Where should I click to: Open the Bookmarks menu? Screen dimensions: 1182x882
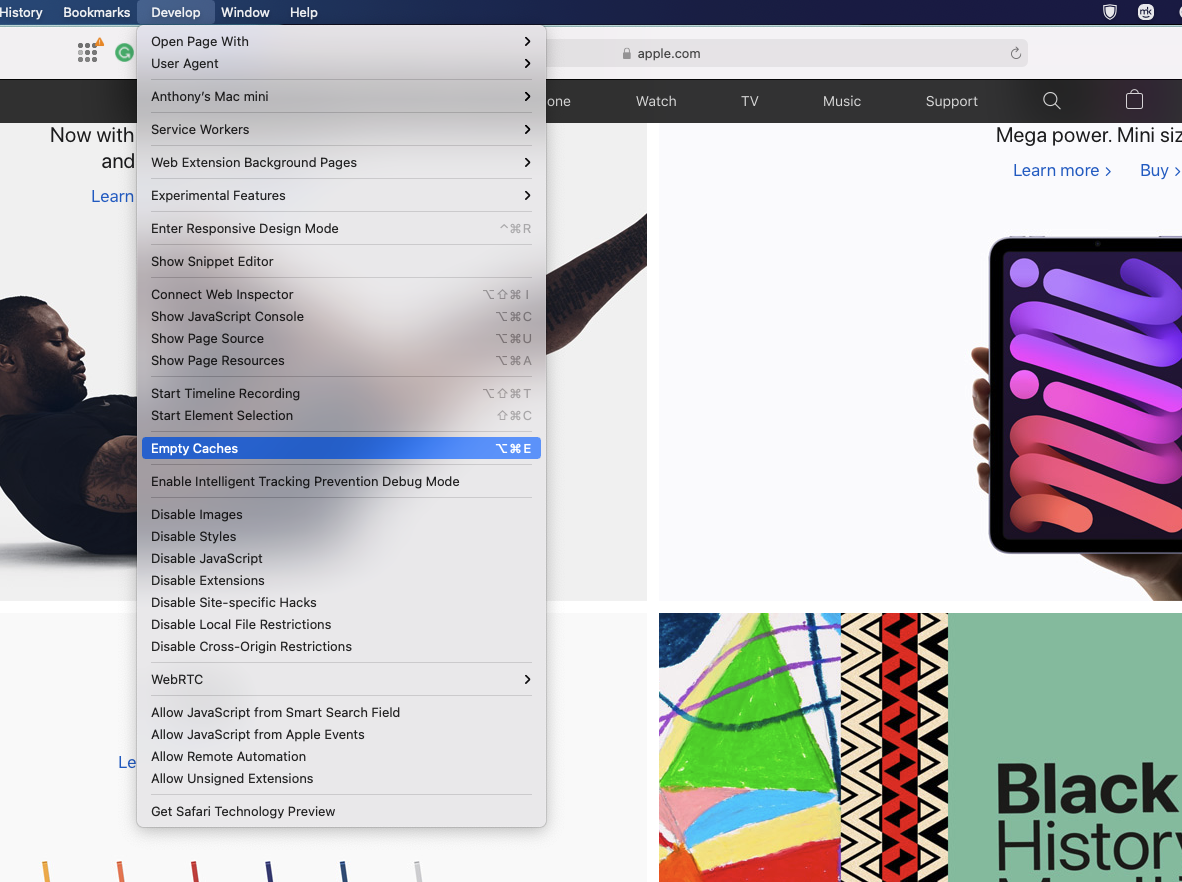pyautogui.click(x=96, y=12)
